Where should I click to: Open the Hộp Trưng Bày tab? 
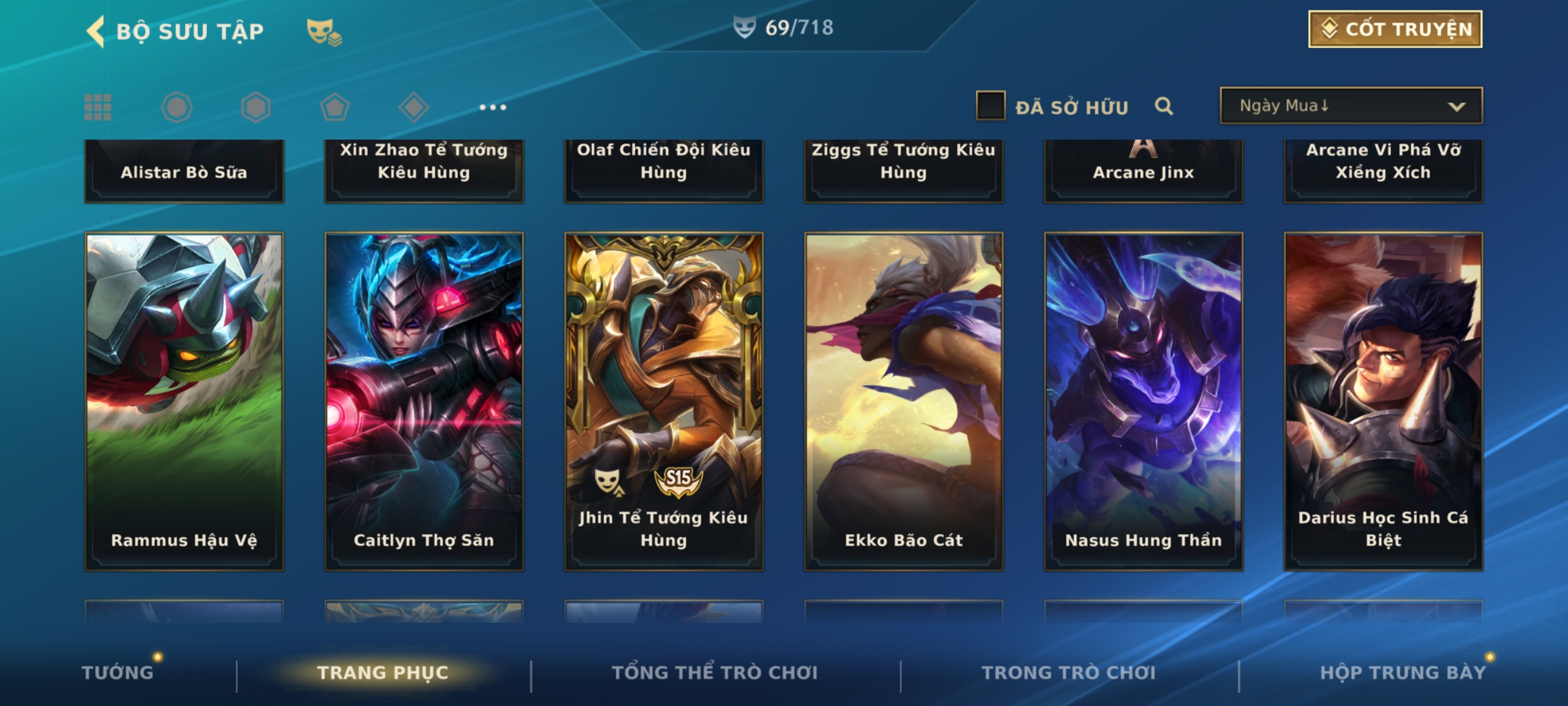pyautogui.click(x=1403, y=672)
